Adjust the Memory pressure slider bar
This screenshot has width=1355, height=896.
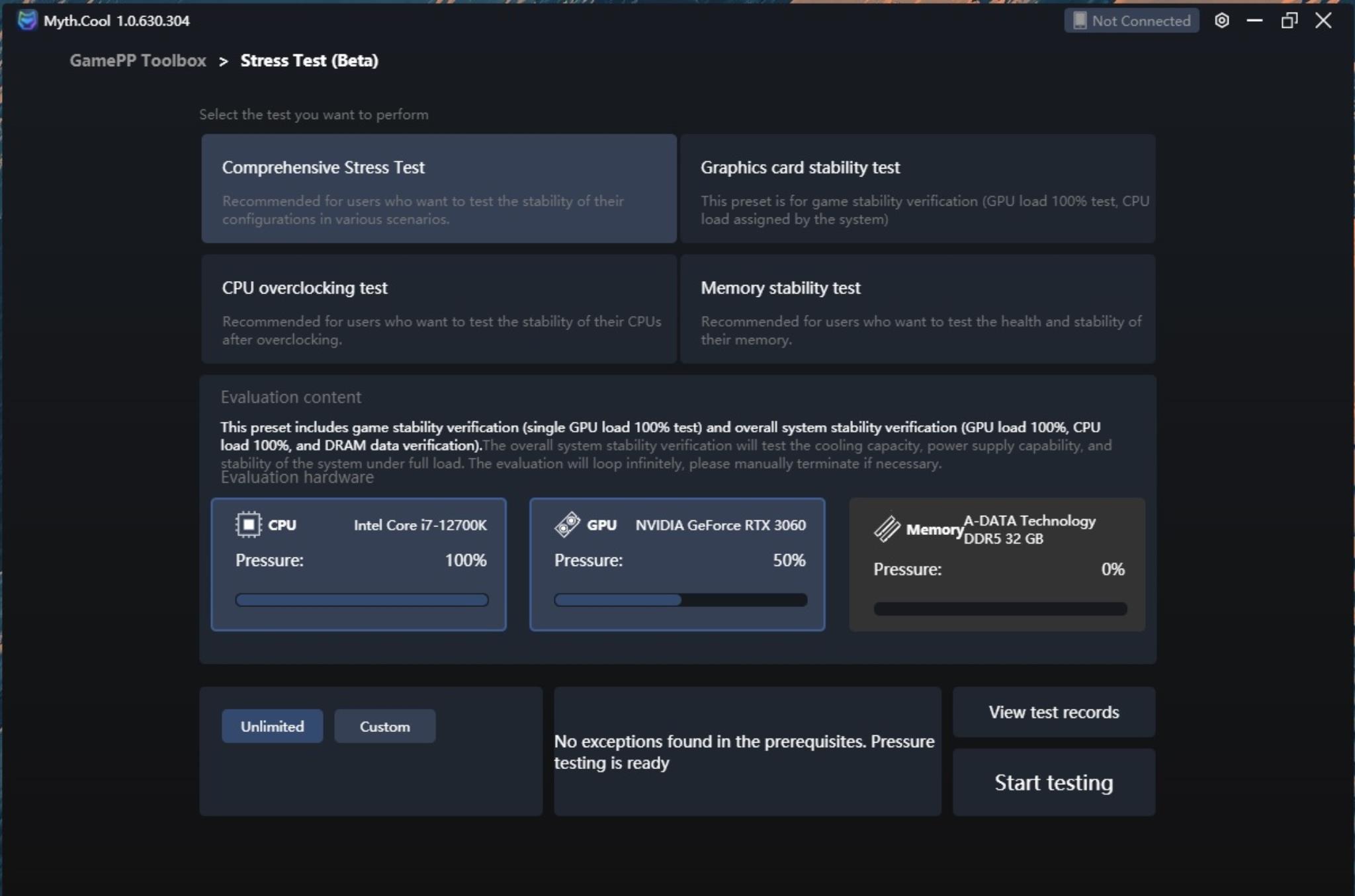coord(1000,608)
